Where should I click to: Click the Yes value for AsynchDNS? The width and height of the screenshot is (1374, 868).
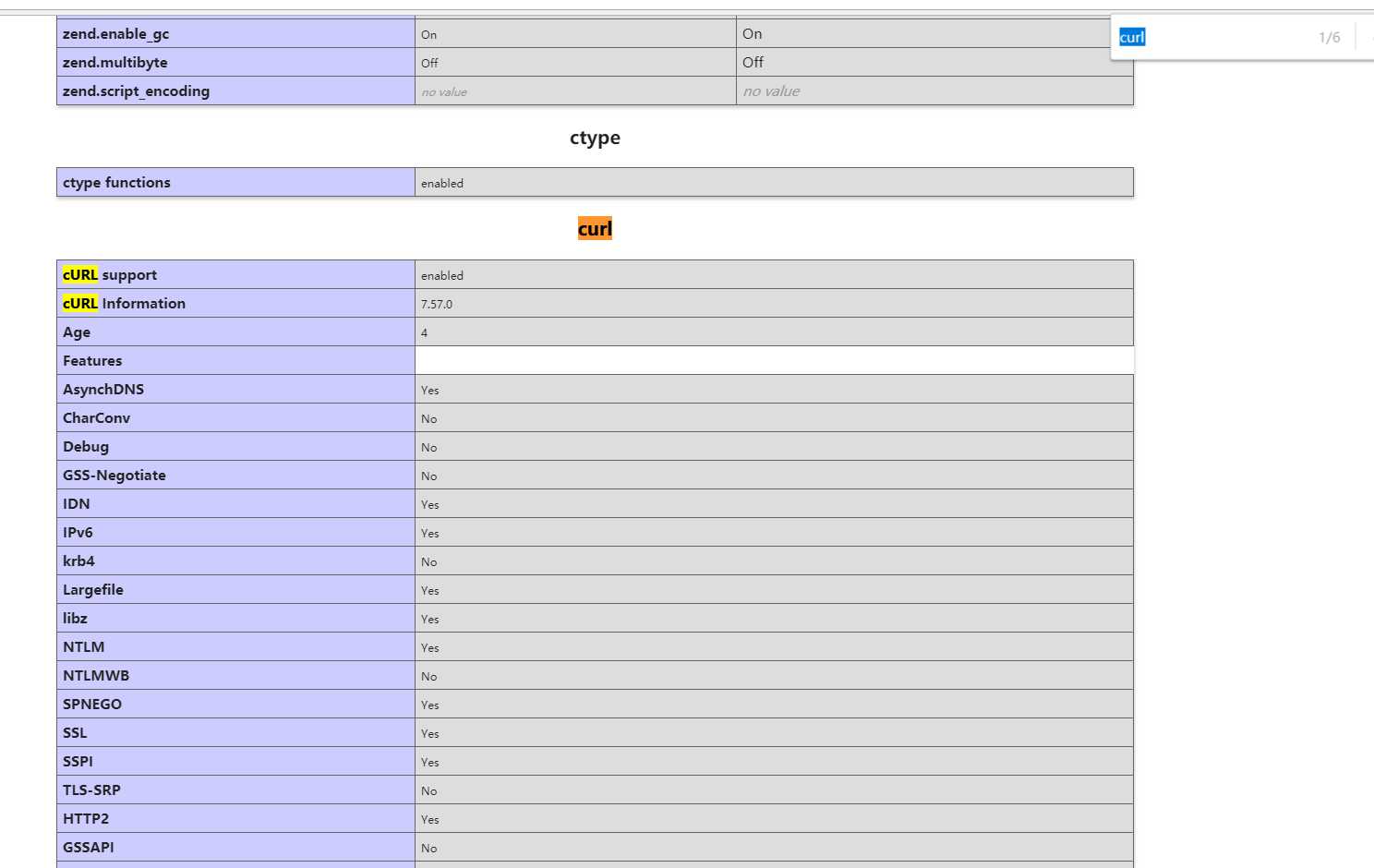[430, 391]
